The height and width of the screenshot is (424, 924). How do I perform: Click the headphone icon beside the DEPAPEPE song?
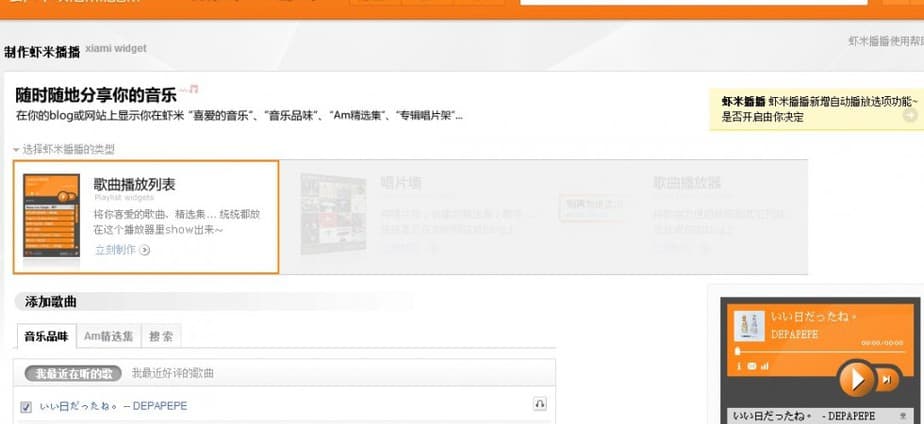[540, 404]
